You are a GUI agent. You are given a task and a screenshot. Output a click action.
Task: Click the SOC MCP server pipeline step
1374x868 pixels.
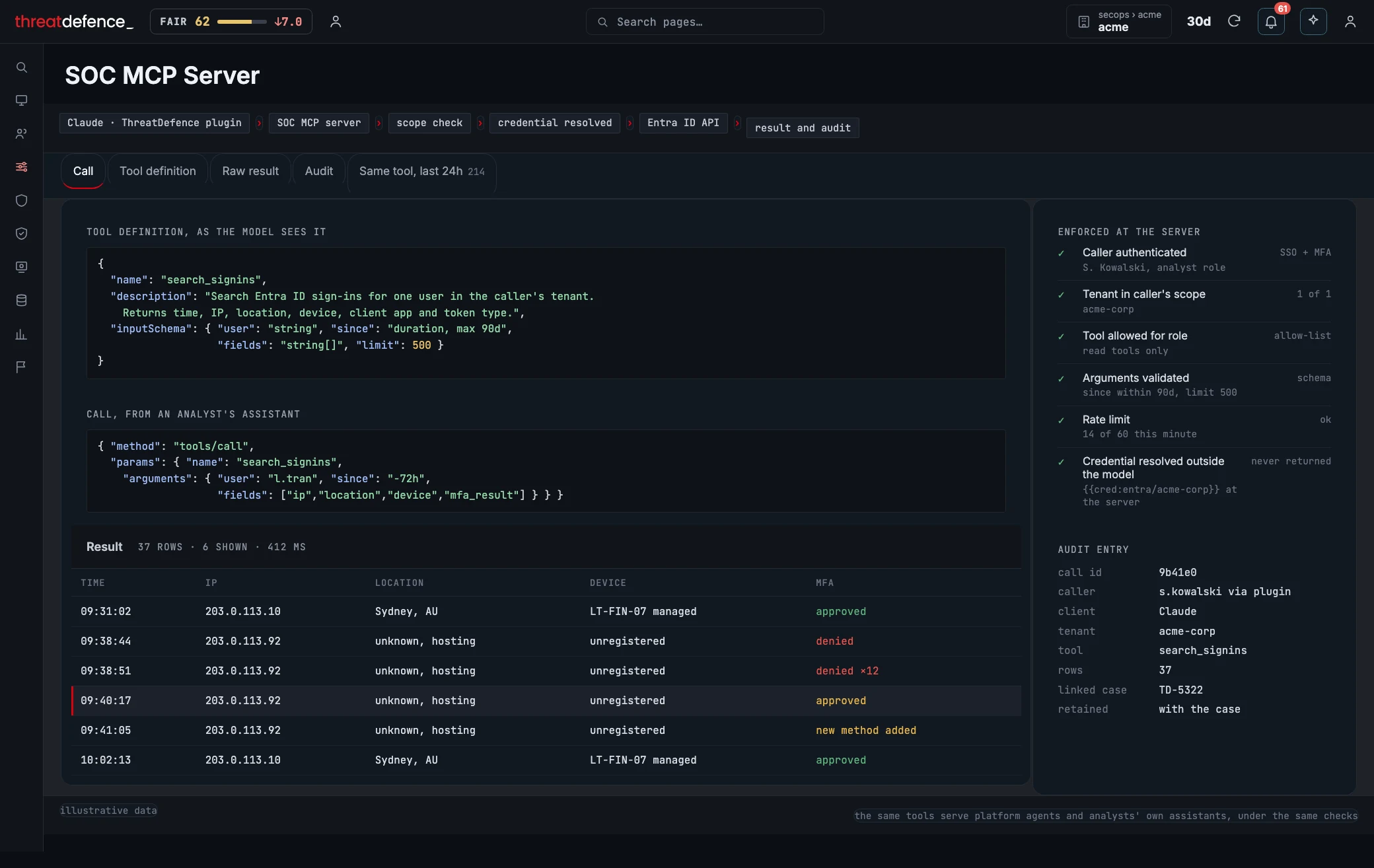tap(319, 123)
